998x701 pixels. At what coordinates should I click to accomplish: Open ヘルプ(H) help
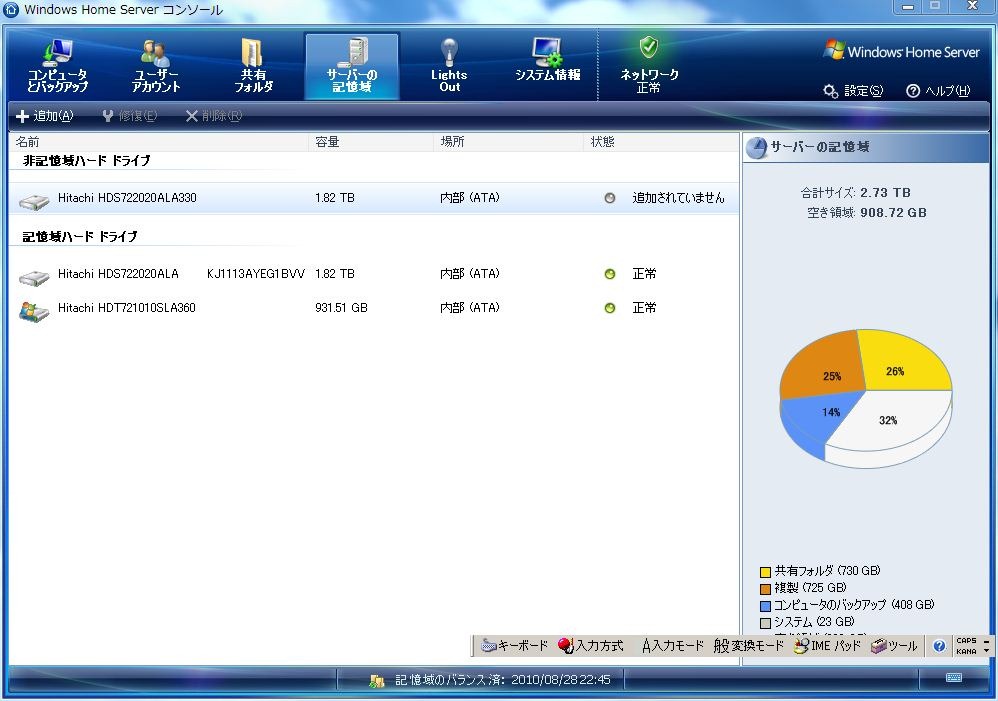[x=939, y=91]
